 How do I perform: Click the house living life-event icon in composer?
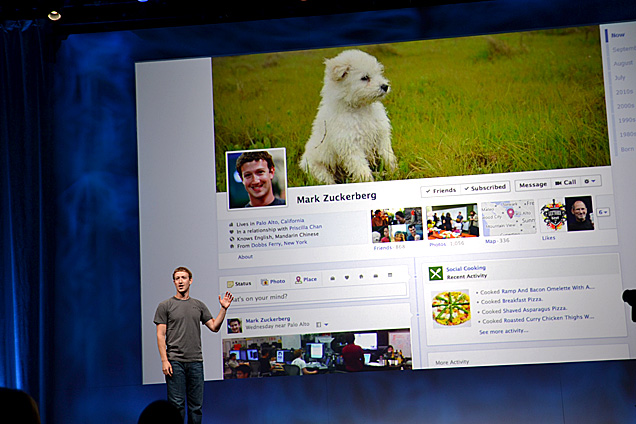(361, 277)
